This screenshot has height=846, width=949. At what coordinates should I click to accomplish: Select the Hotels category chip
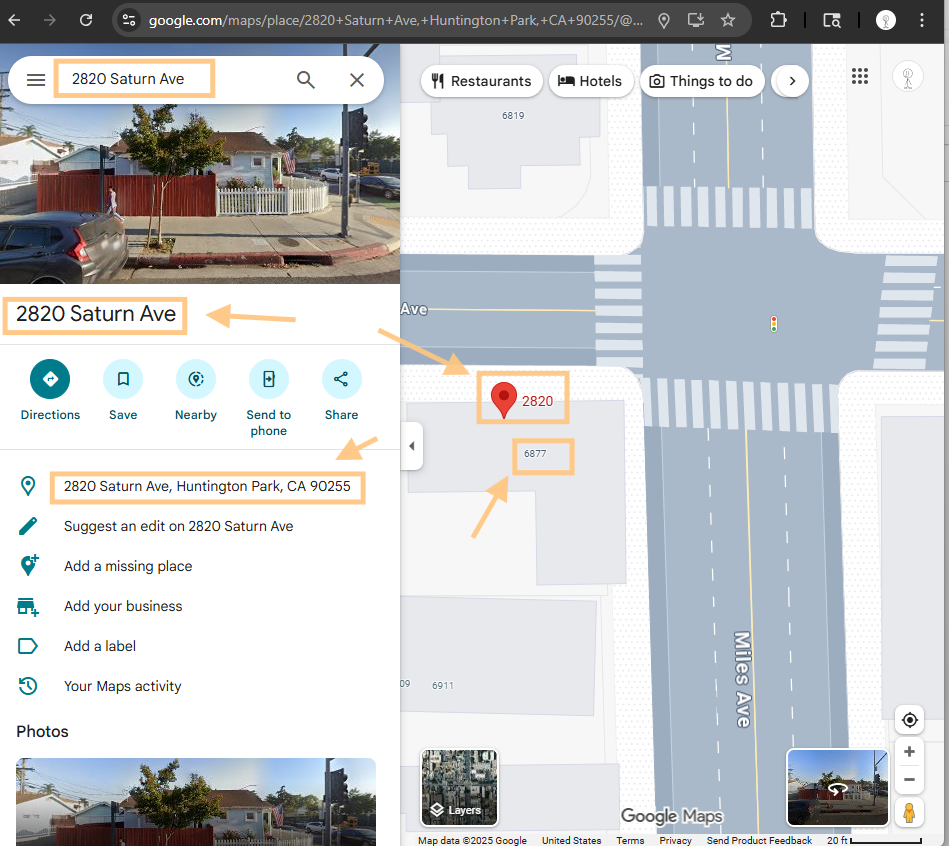tap(591, 81)
